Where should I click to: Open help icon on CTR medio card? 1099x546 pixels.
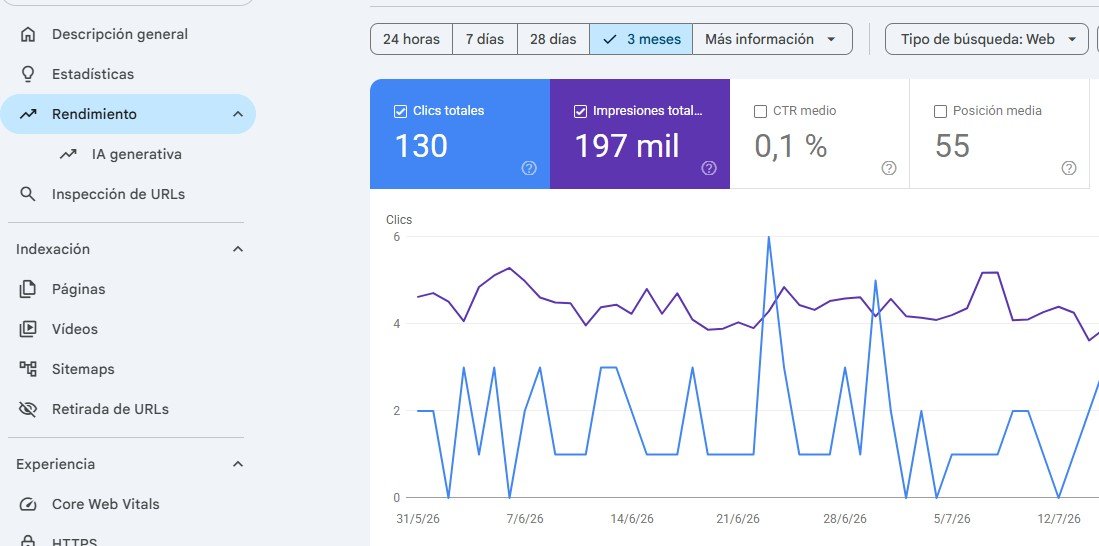point(889,168)
